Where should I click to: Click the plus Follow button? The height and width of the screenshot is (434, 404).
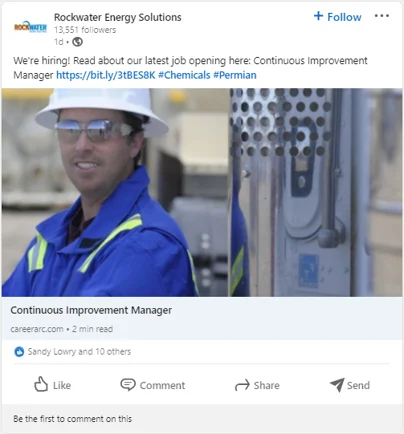pyautogui.click(x=338, y=17)
